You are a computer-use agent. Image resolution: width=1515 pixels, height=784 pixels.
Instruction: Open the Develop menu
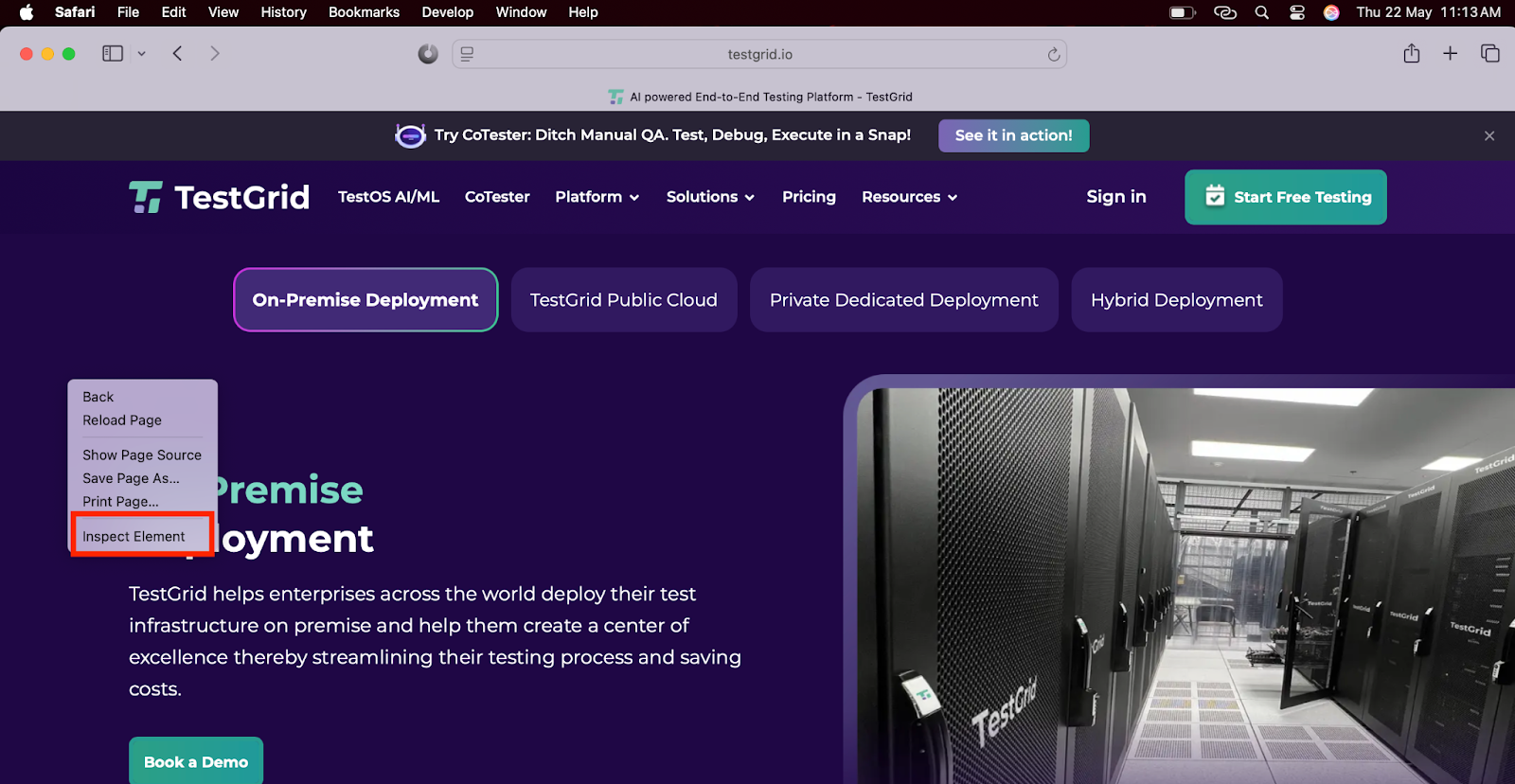(447, 12)
